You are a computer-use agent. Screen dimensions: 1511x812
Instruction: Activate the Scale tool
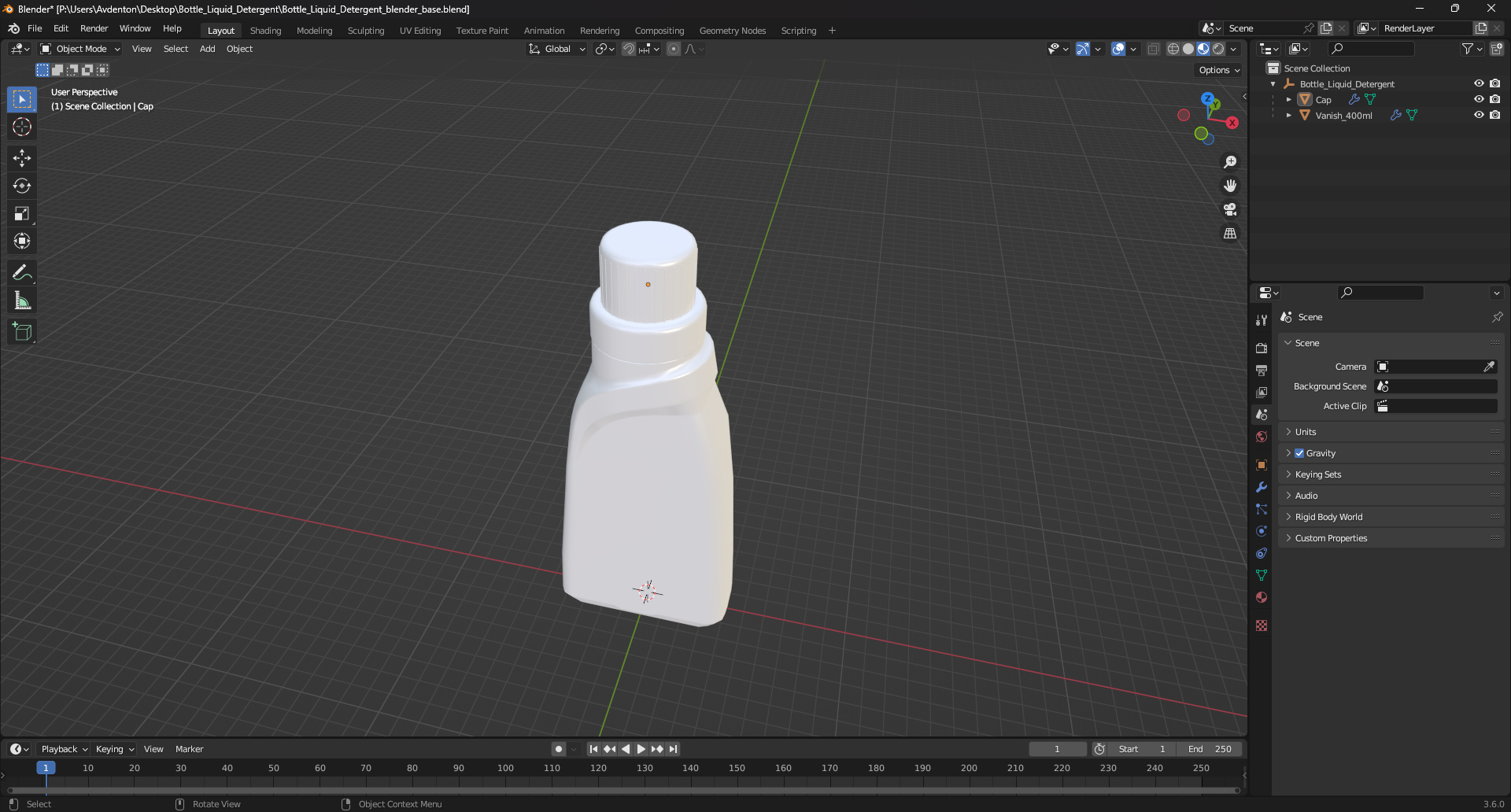(22, 213)
